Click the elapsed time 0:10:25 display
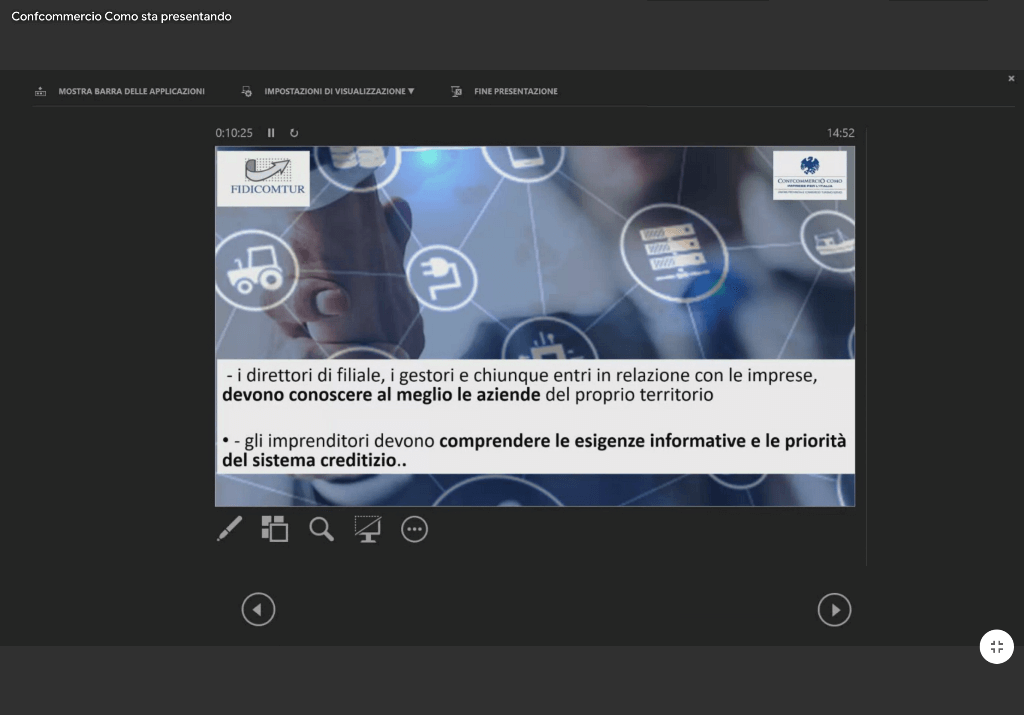The height and width of the screenshot is (715, 1024). click(x=234, y=133)
